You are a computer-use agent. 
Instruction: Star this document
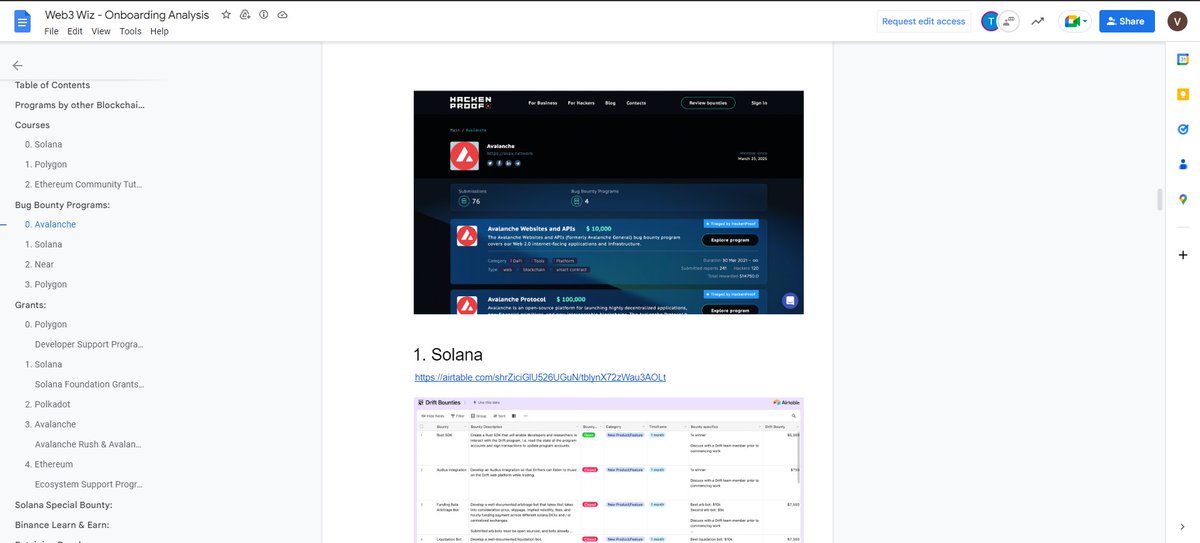pyautogui.click(x=226, y=15)
